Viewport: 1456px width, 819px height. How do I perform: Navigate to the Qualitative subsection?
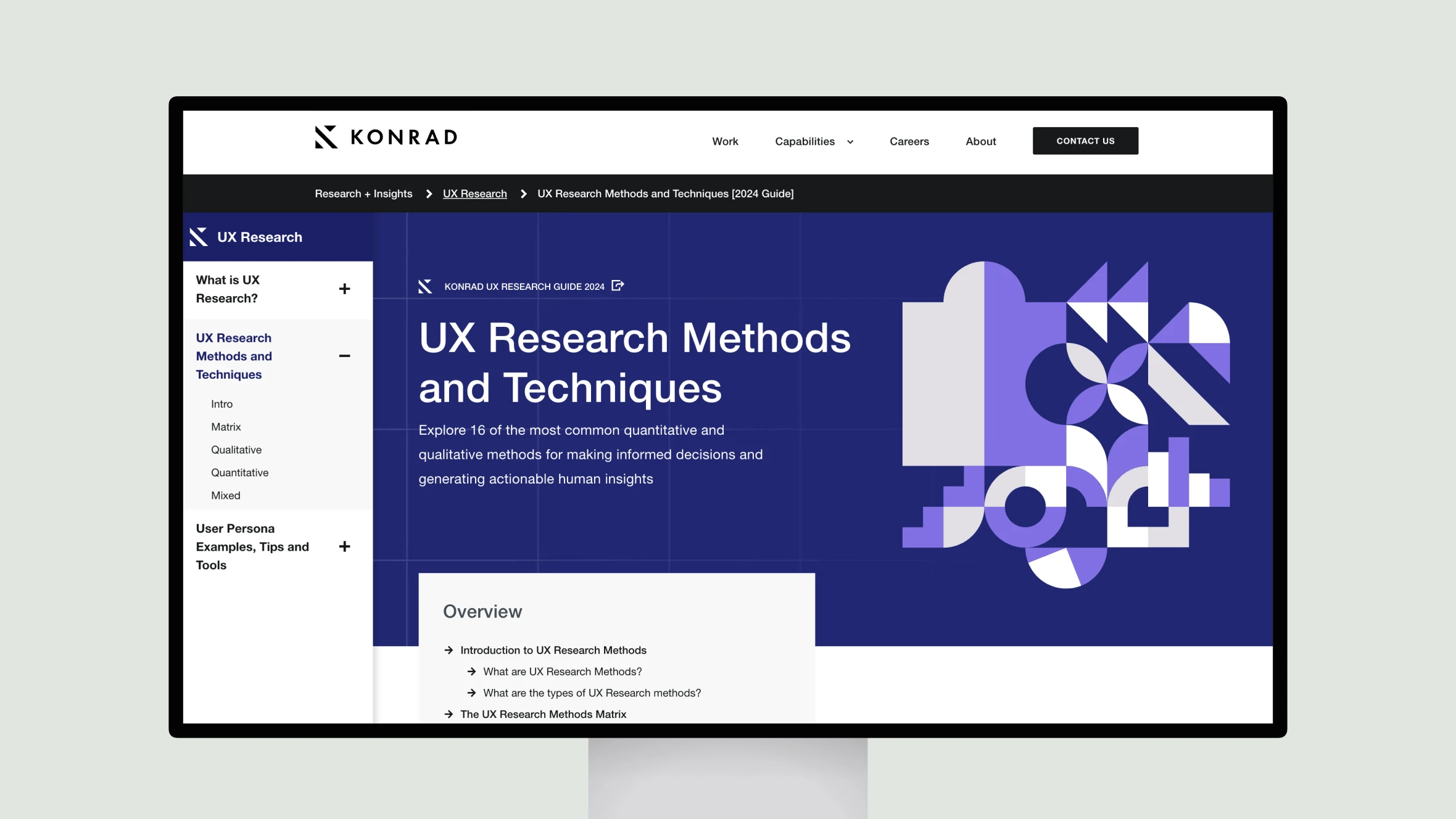(x=236, y=449)
